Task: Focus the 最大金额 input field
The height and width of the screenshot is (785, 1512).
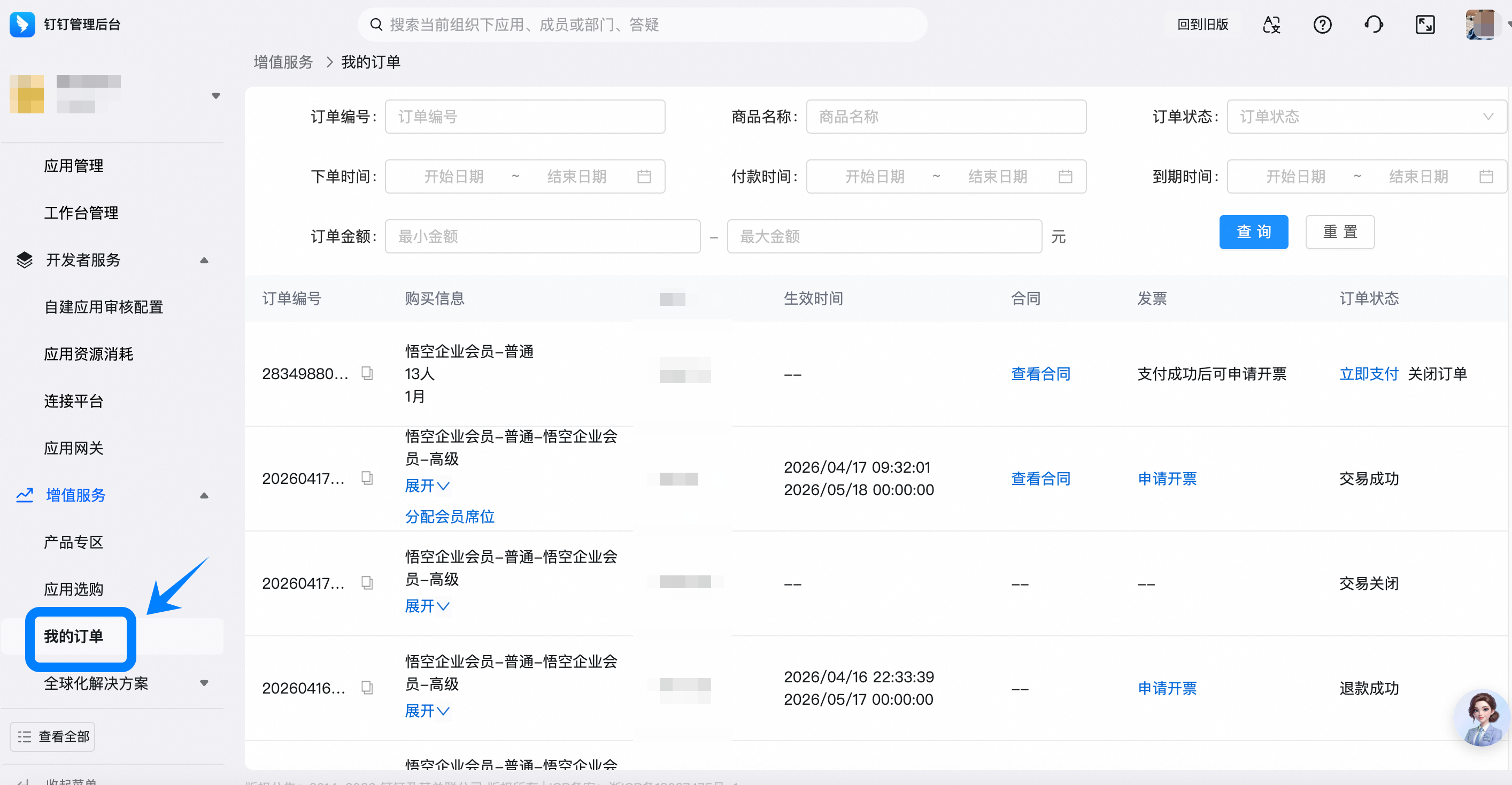Action: coord(884,236)
